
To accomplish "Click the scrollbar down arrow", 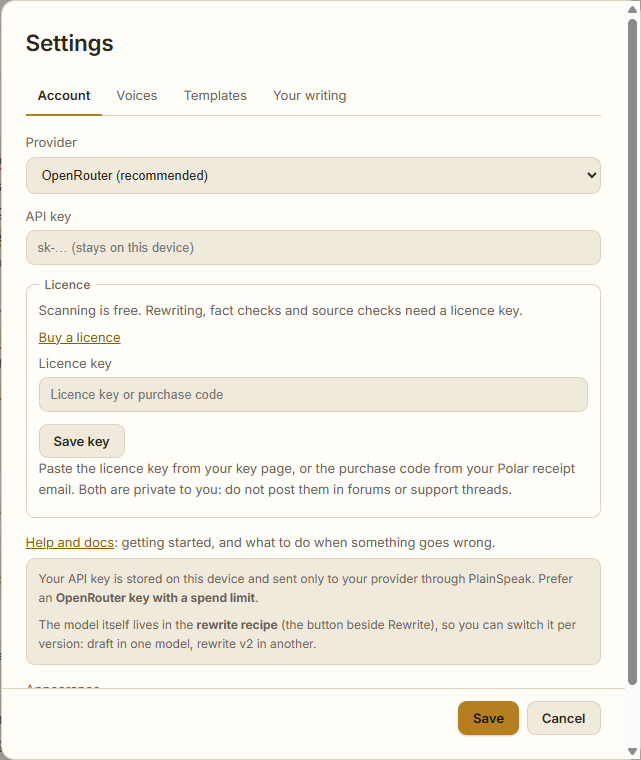I will coord(632,751).
